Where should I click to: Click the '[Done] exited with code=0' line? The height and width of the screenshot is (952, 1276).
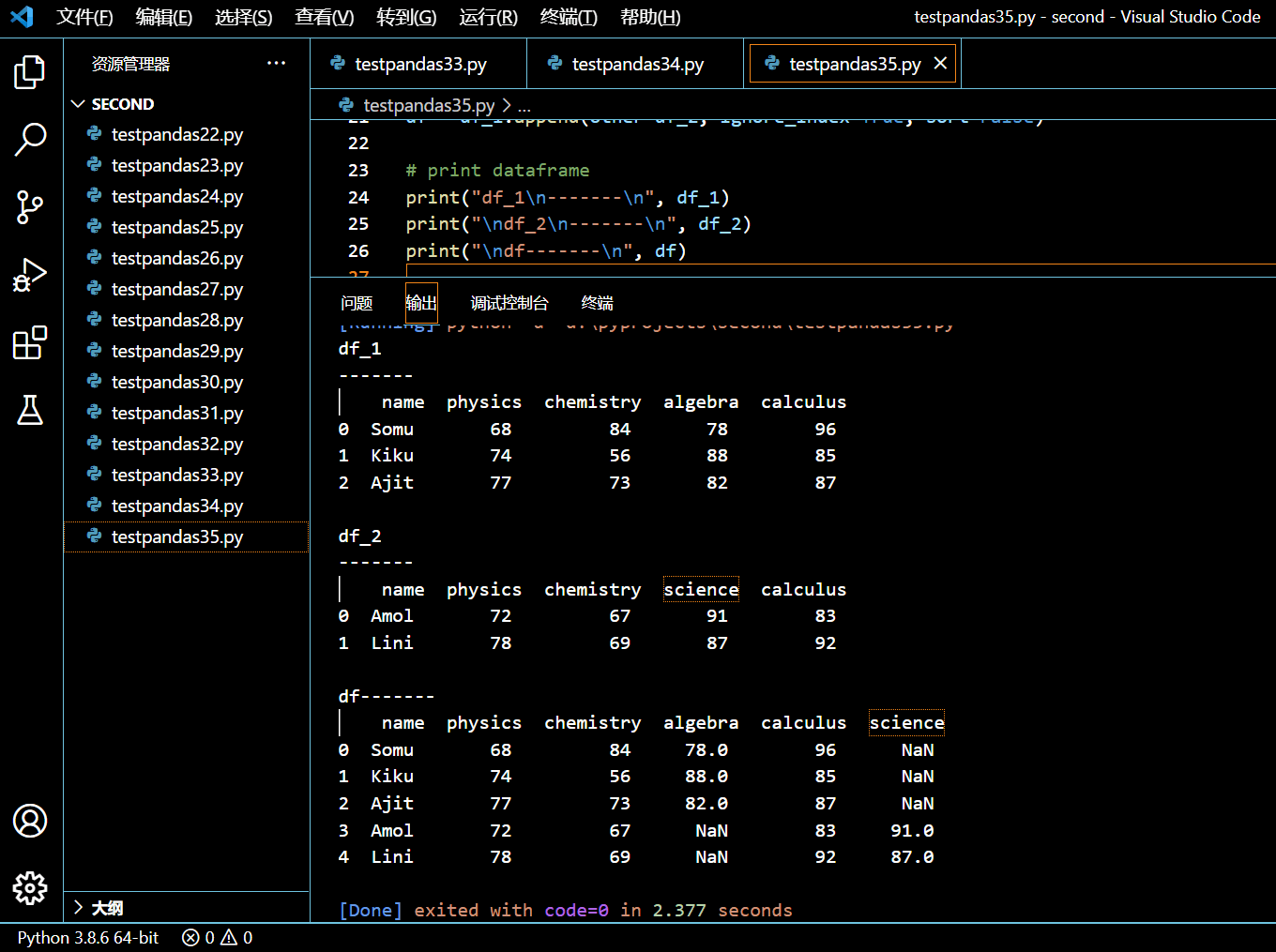[x=565, y=910]
